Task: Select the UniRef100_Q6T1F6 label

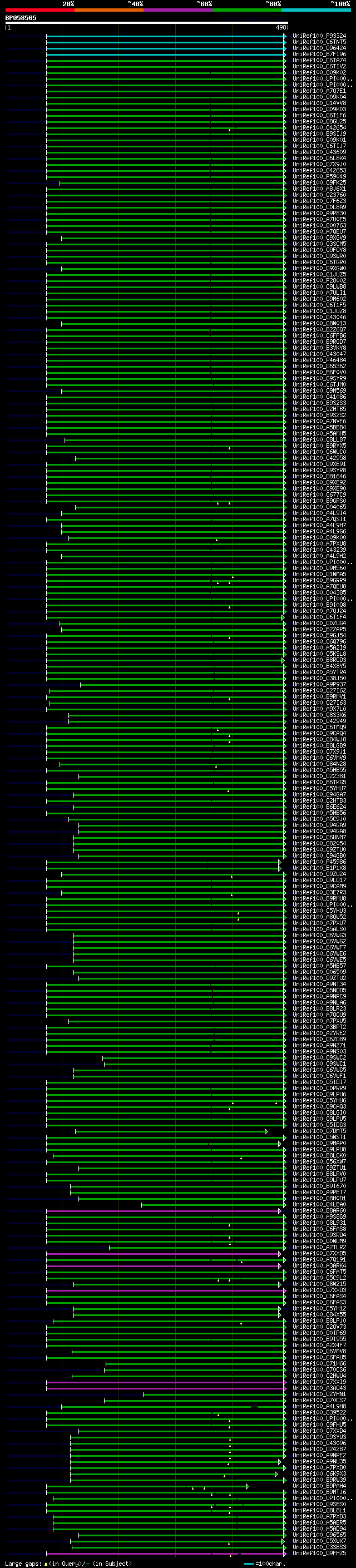Action: (319, 115)
